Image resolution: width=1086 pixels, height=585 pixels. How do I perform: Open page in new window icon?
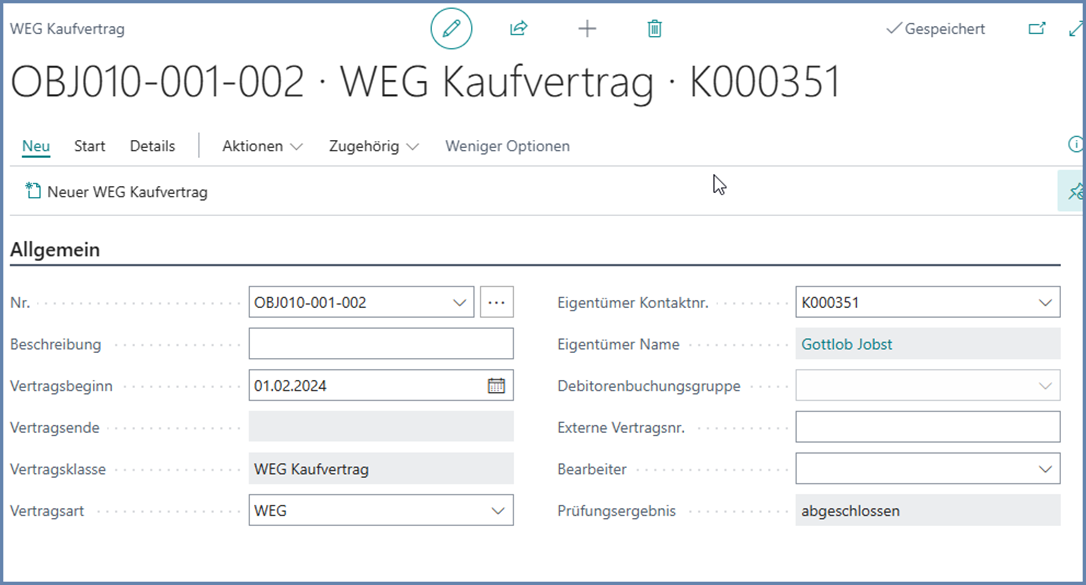1036,28
